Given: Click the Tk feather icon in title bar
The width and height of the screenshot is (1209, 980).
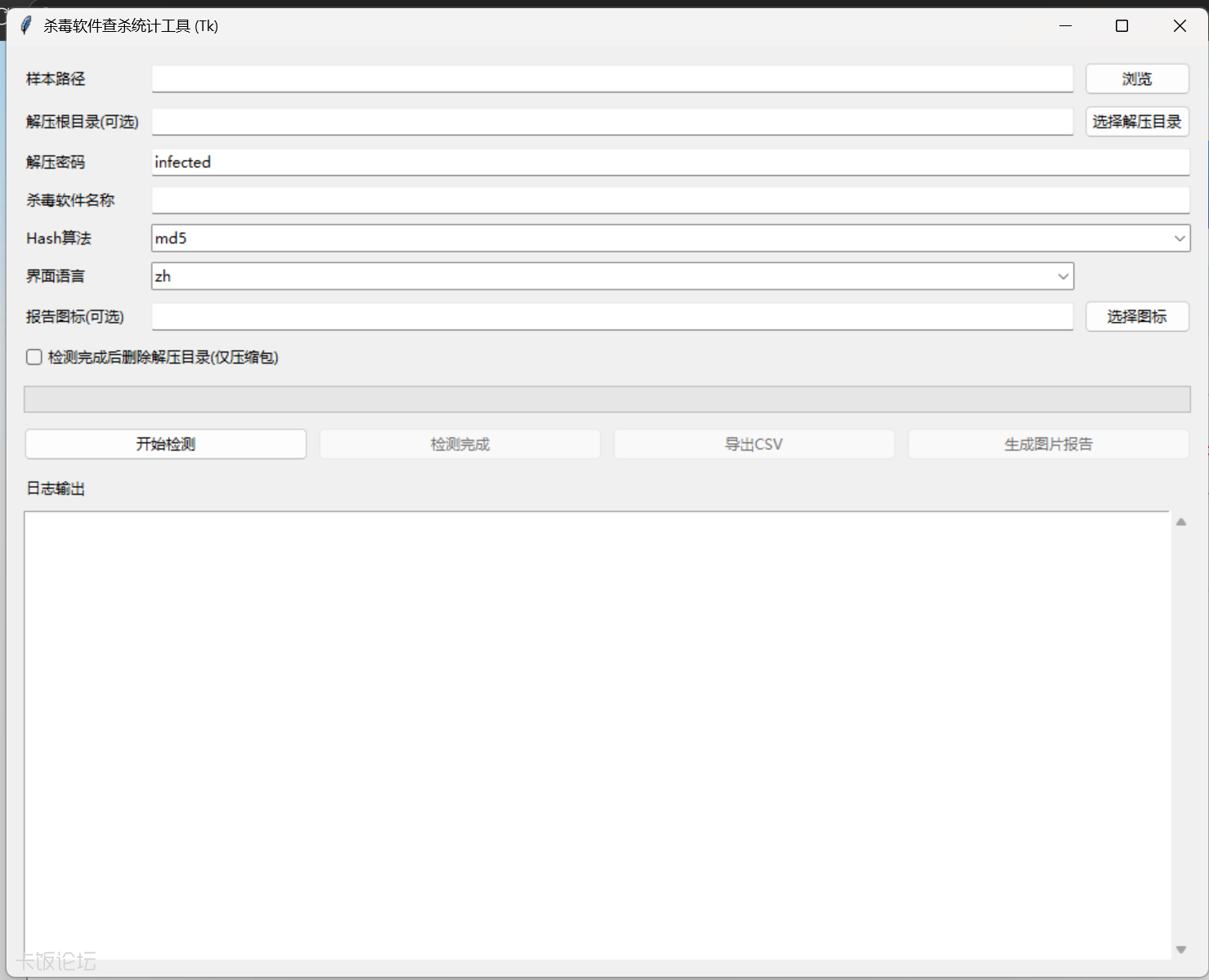Looking at the screenshot, I should click(26, 25).
